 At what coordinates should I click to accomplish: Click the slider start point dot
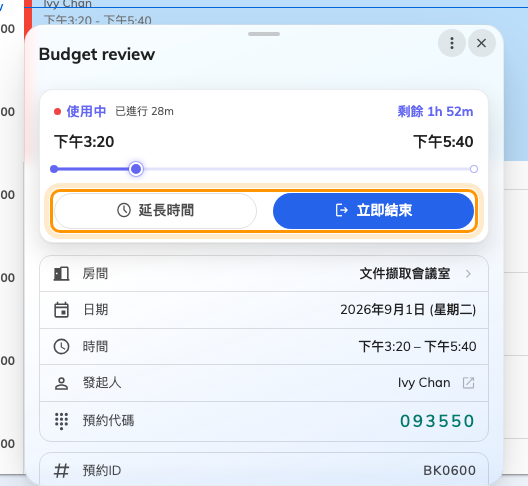(54, 169)
